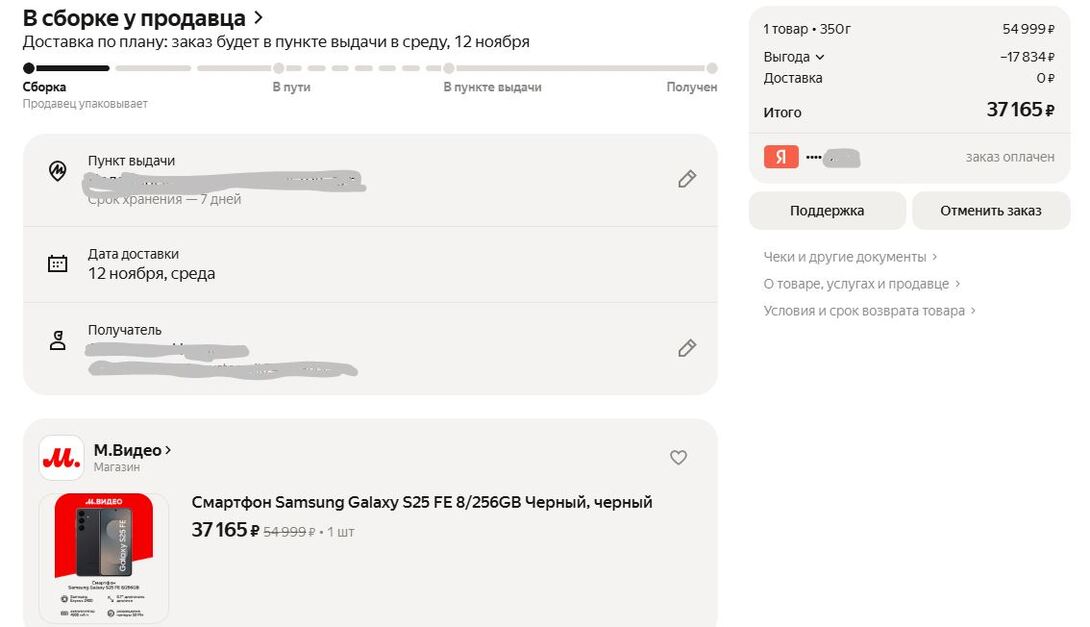Click the pickup point location pin icon

[x=58, y=171]
